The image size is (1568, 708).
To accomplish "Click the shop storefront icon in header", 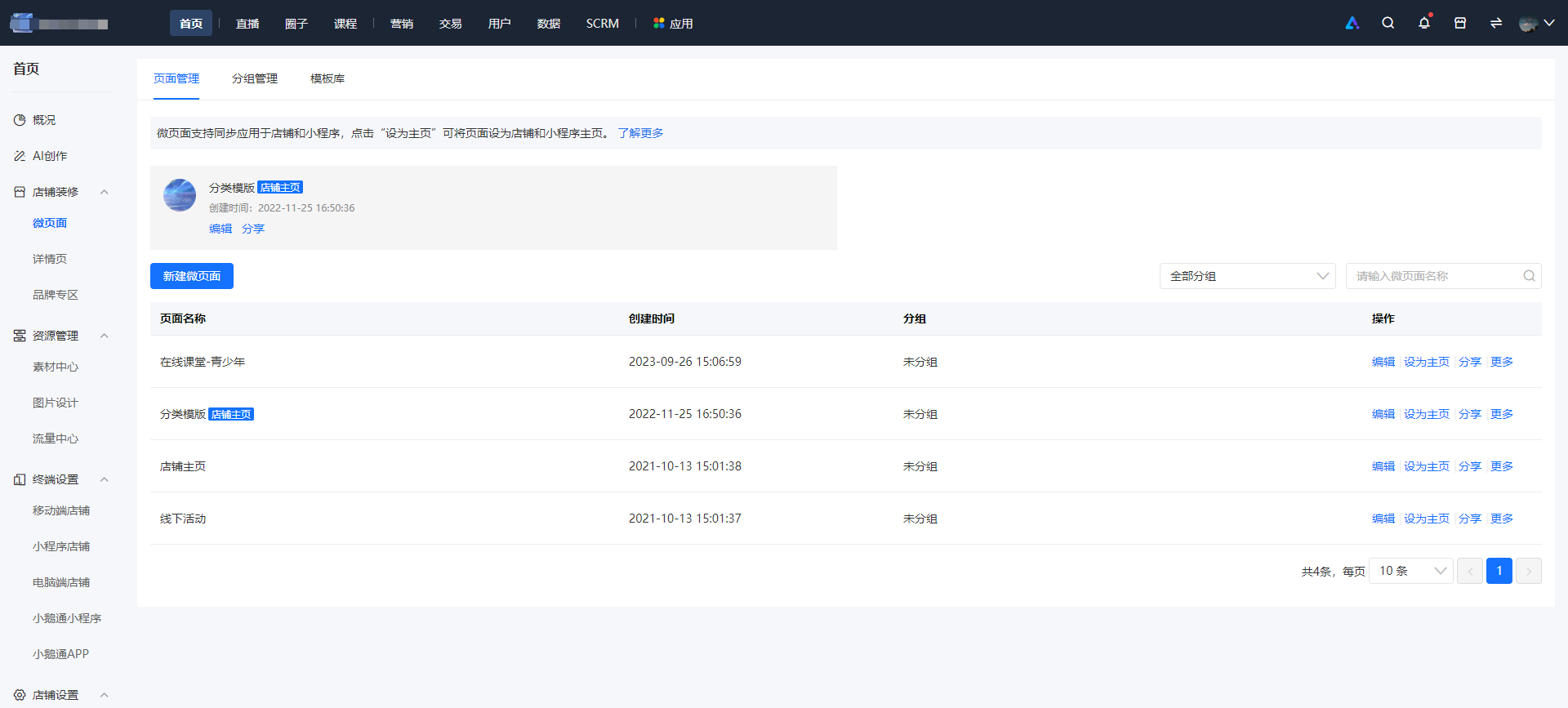I will click(1460, 23).
